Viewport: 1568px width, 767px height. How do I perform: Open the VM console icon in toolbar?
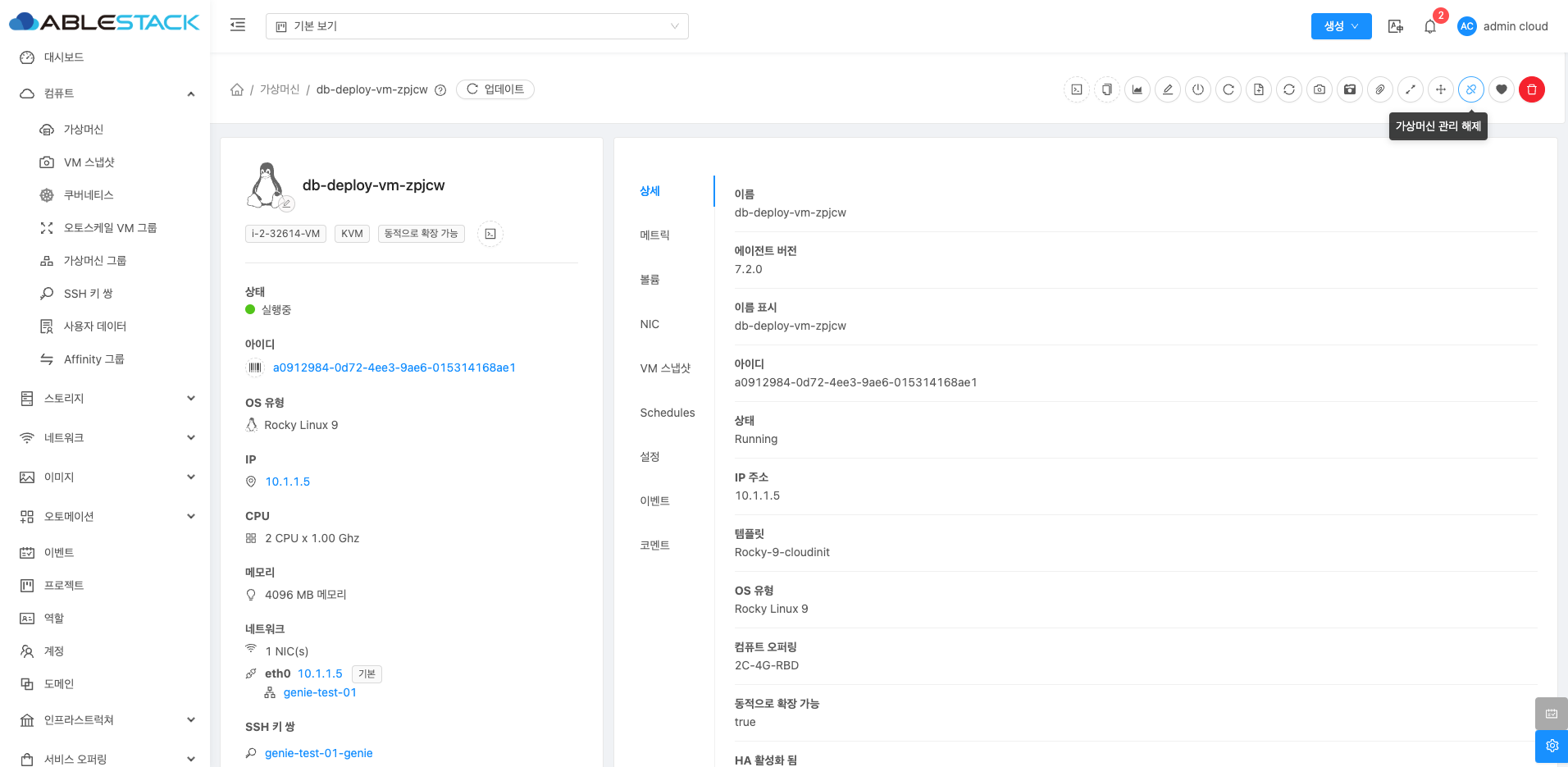click(x=1076, y=89)
